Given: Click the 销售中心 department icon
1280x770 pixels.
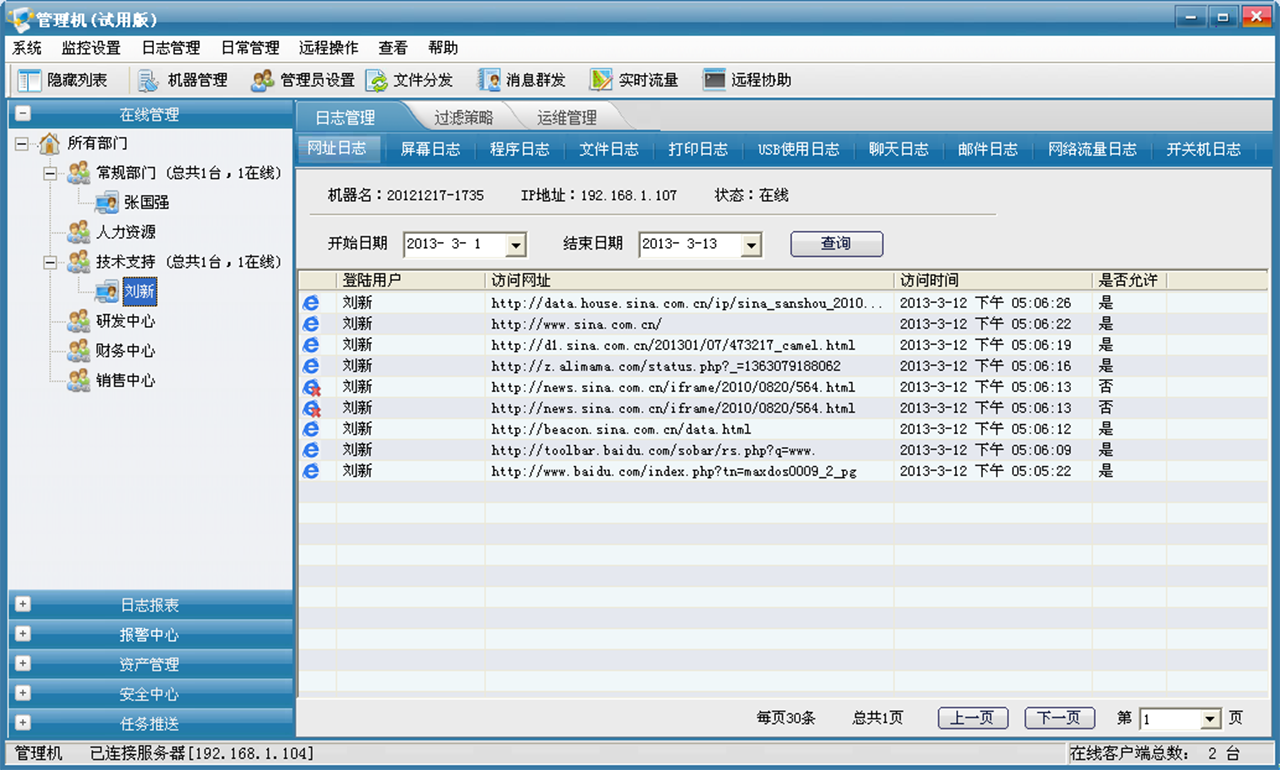Looking at the screenshot, I should point(78,380).
